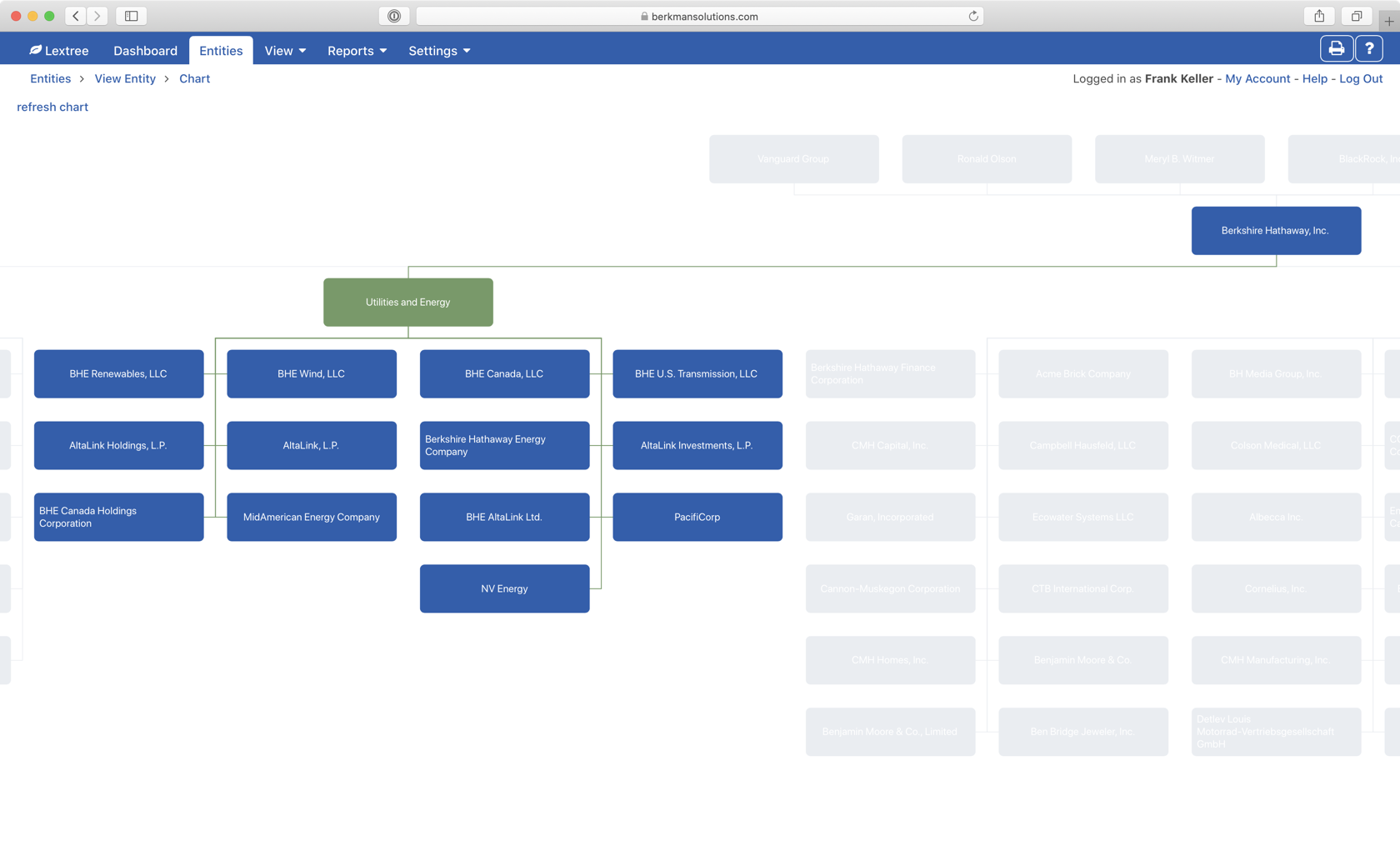
Task: Expand the View dropdown menu
Action: tap(285, 51)
